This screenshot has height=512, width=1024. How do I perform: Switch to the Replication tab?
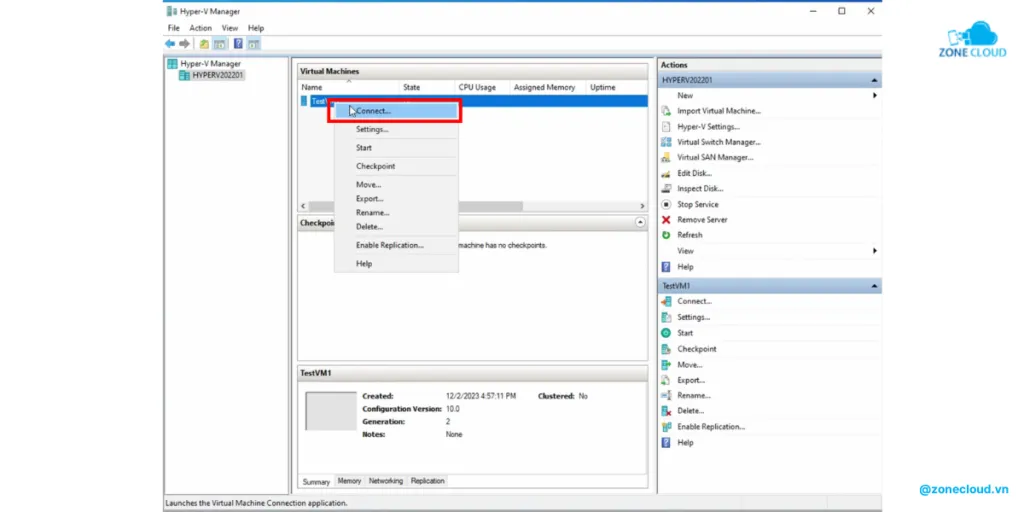click(428, 481)
